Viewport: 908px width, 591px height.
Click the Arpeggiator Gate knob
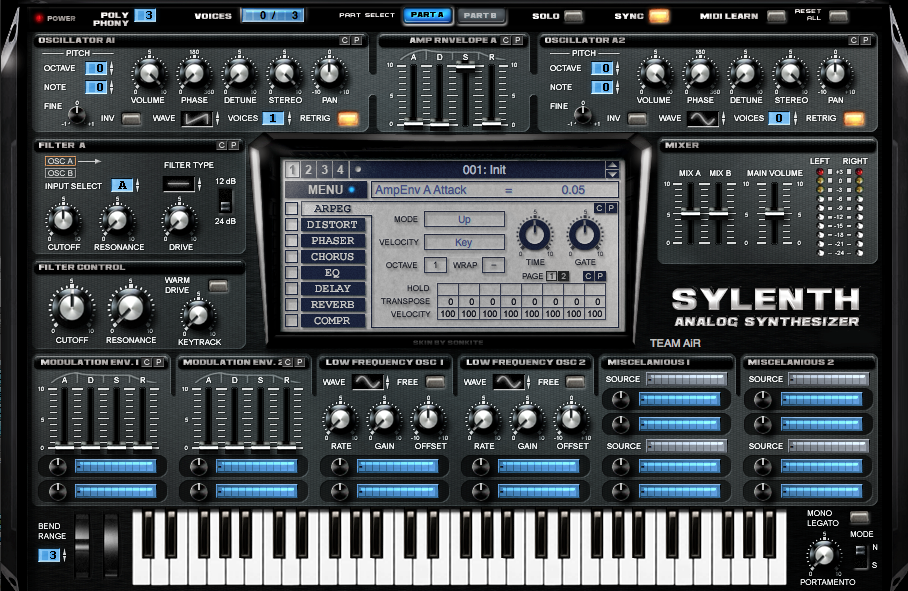[x=585, y=234]
